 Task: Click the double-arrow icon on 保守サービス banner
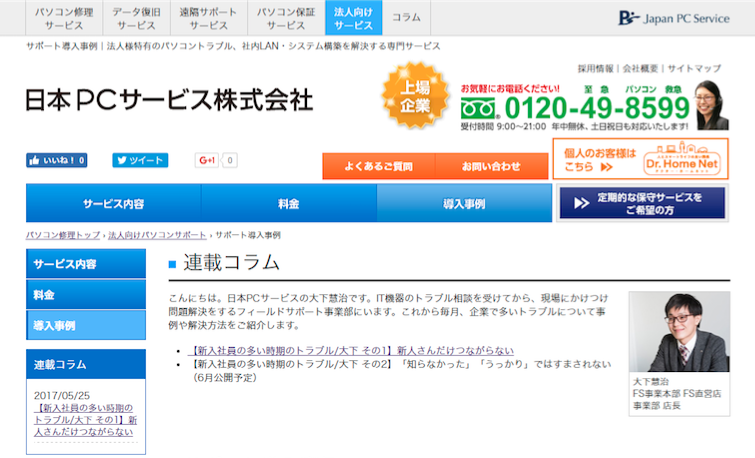(581, 203)
